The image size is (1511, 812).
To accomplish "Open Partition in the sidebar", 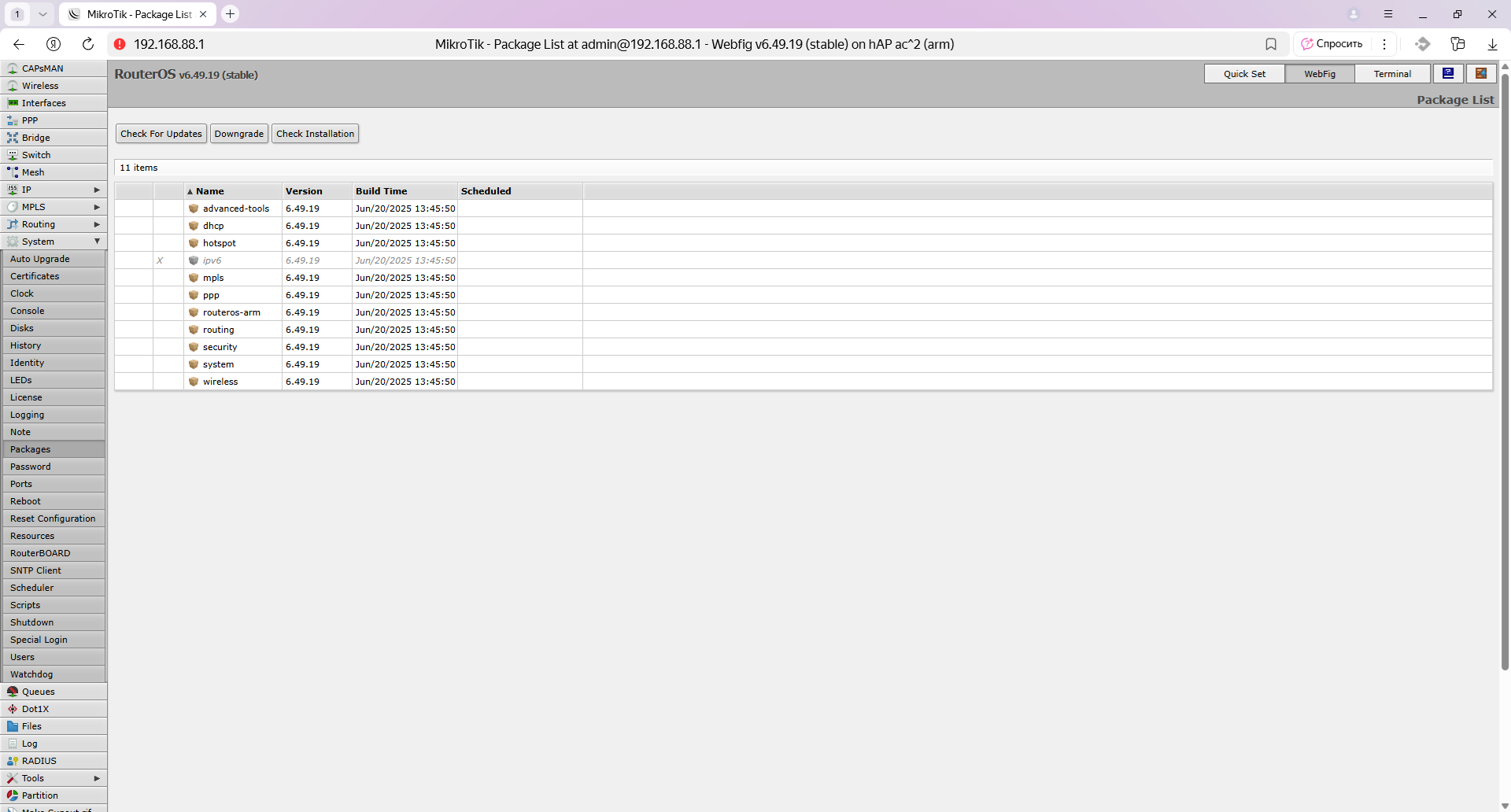I will click(x=54, y=795).
